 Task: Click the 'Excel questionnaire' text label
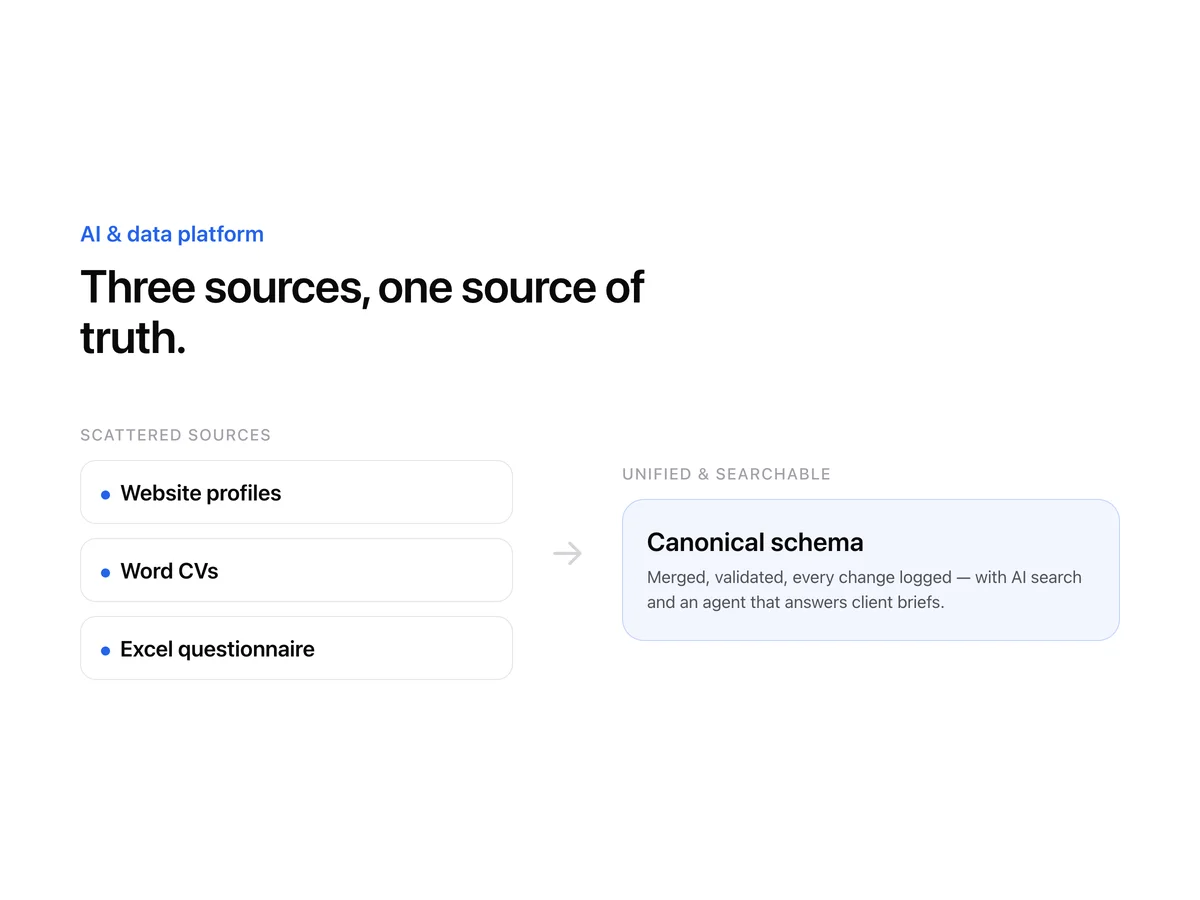(217, 649)
